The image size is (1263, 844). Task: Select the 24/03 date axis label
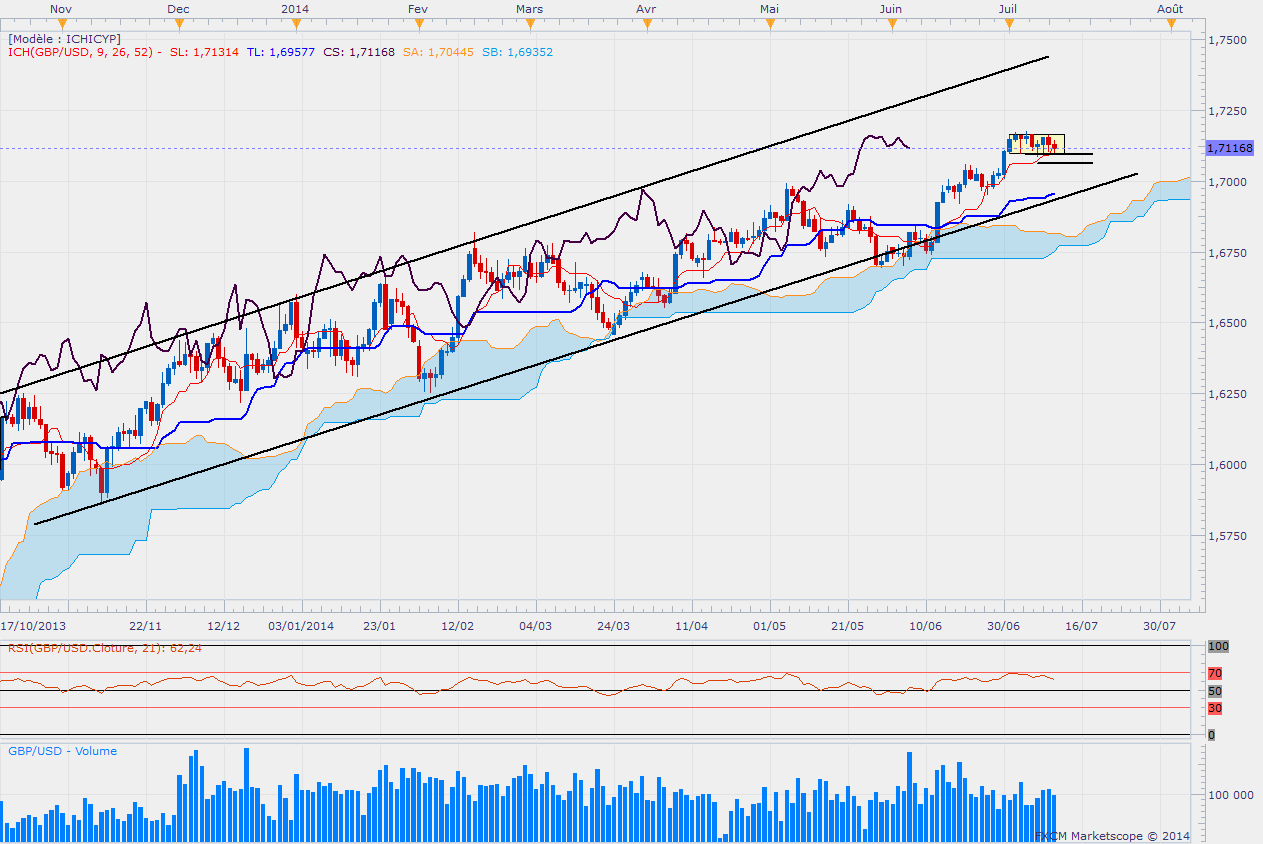pyautogui.click(x=614, y=626)
